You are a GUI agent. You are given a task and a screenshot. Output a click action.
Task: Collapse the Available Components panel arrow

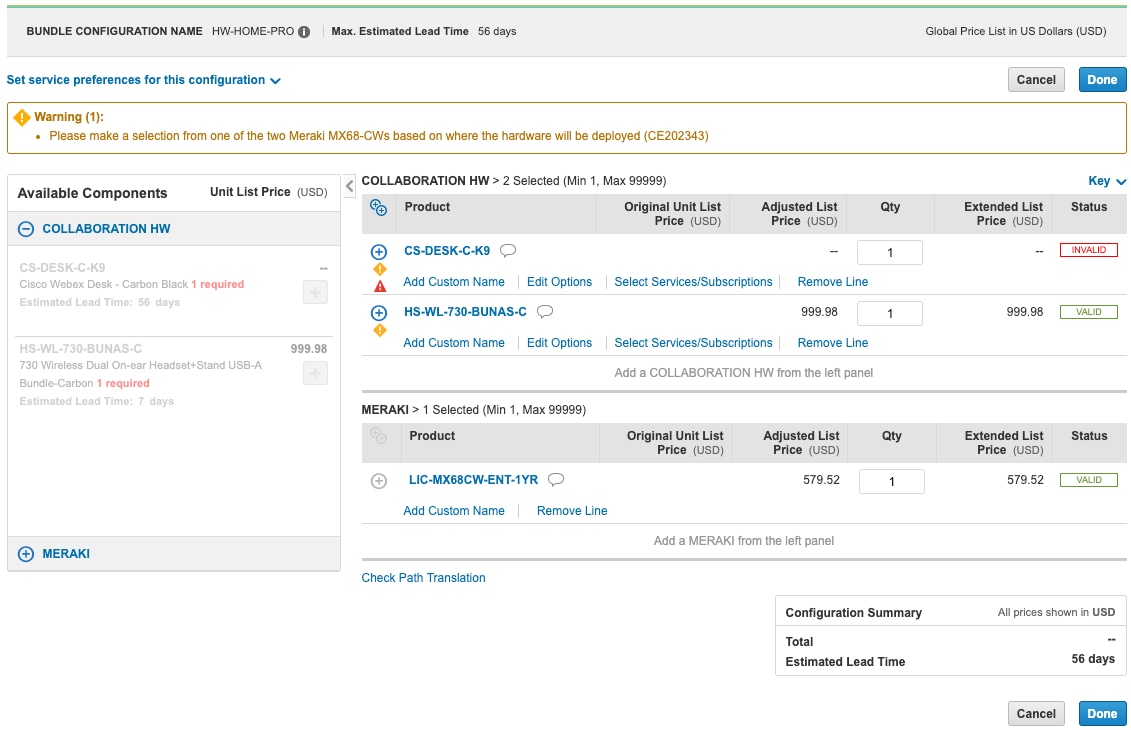(349, 185)
